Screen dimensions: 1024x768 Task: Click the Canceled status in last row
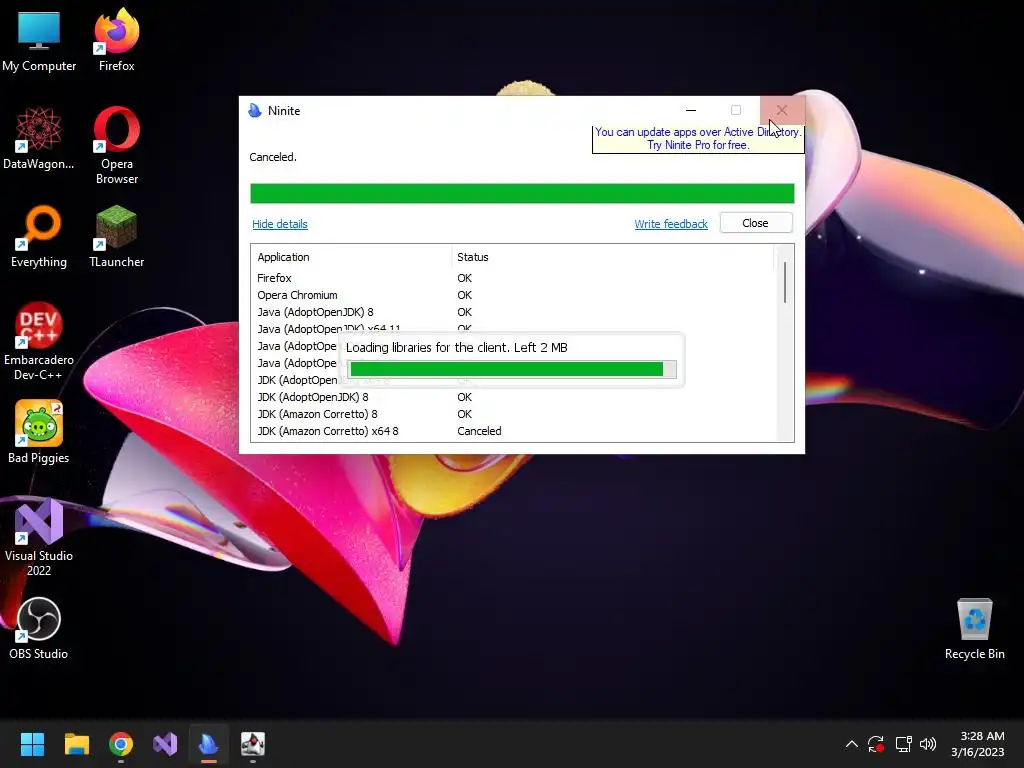click(x=479, y=431)
